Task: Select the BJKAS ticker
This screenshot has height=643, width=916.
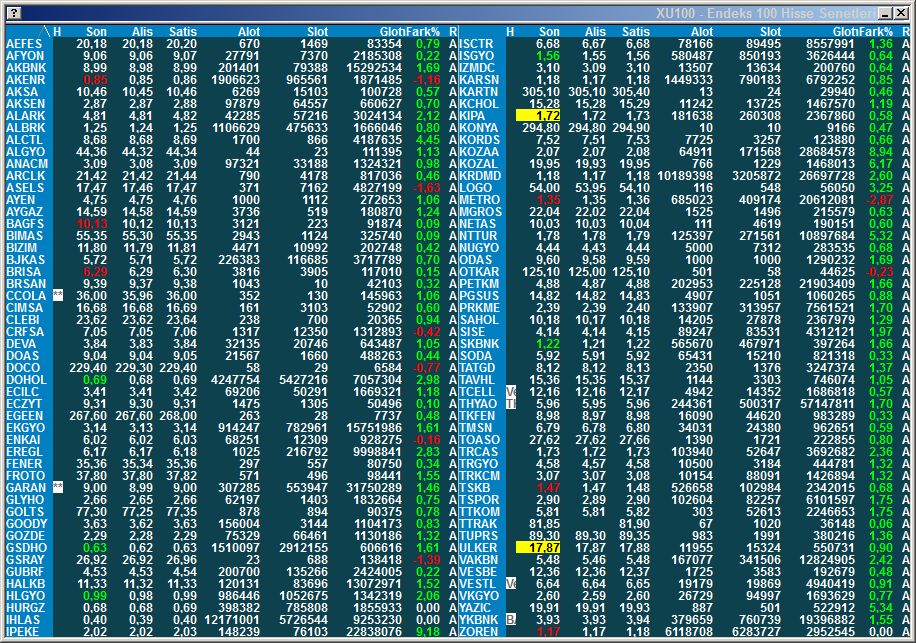Action: coord(25,260)
